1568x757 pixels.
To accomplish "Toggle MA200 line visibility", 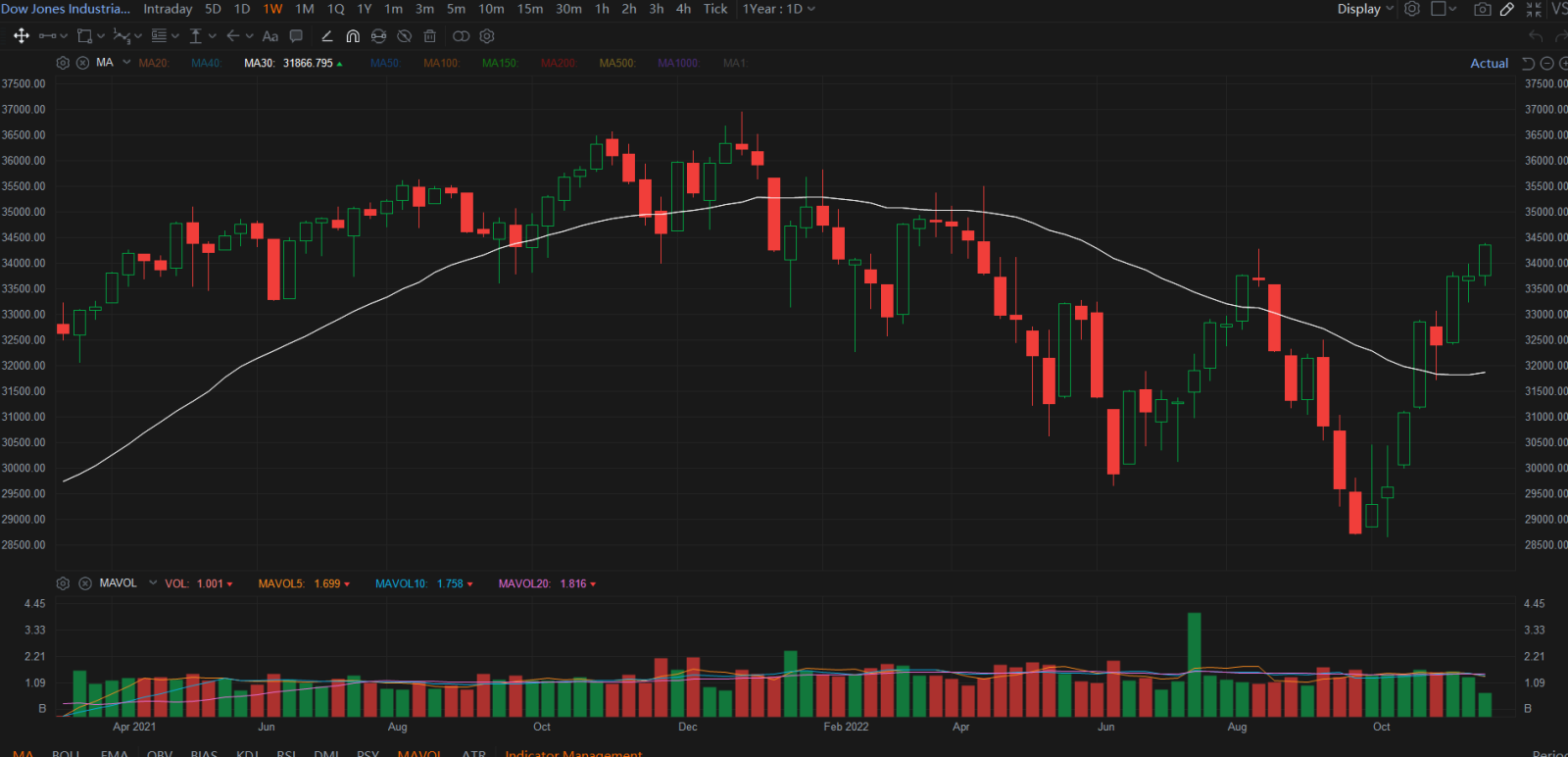I will point(559,63).
